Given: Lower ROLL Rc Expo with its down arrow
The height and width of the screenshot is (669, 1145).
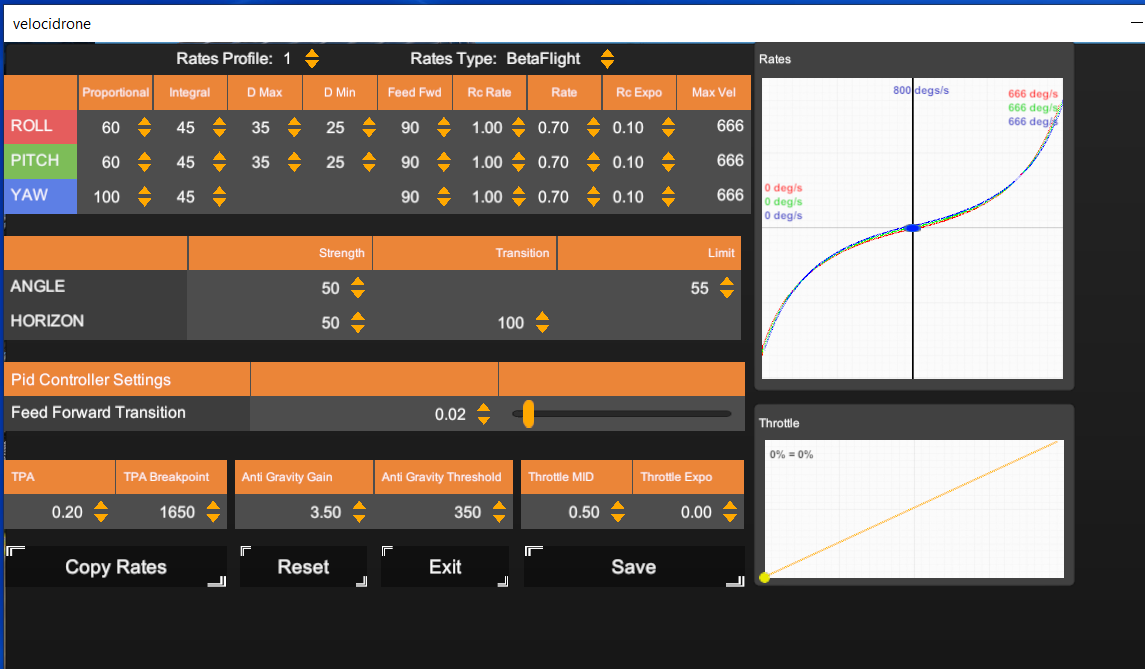Looking at the screenshot, I should pos(668,133).
